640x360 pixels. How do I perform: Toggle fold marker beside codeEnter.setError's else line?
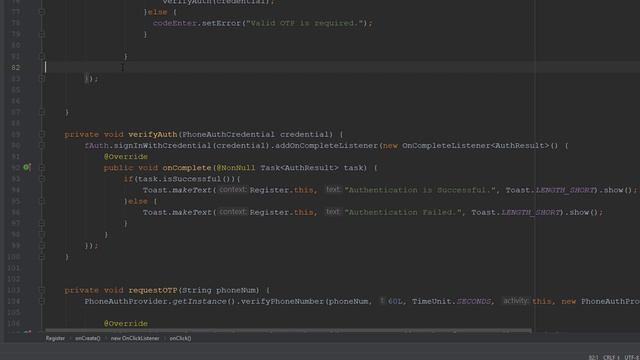coord(42,12)
